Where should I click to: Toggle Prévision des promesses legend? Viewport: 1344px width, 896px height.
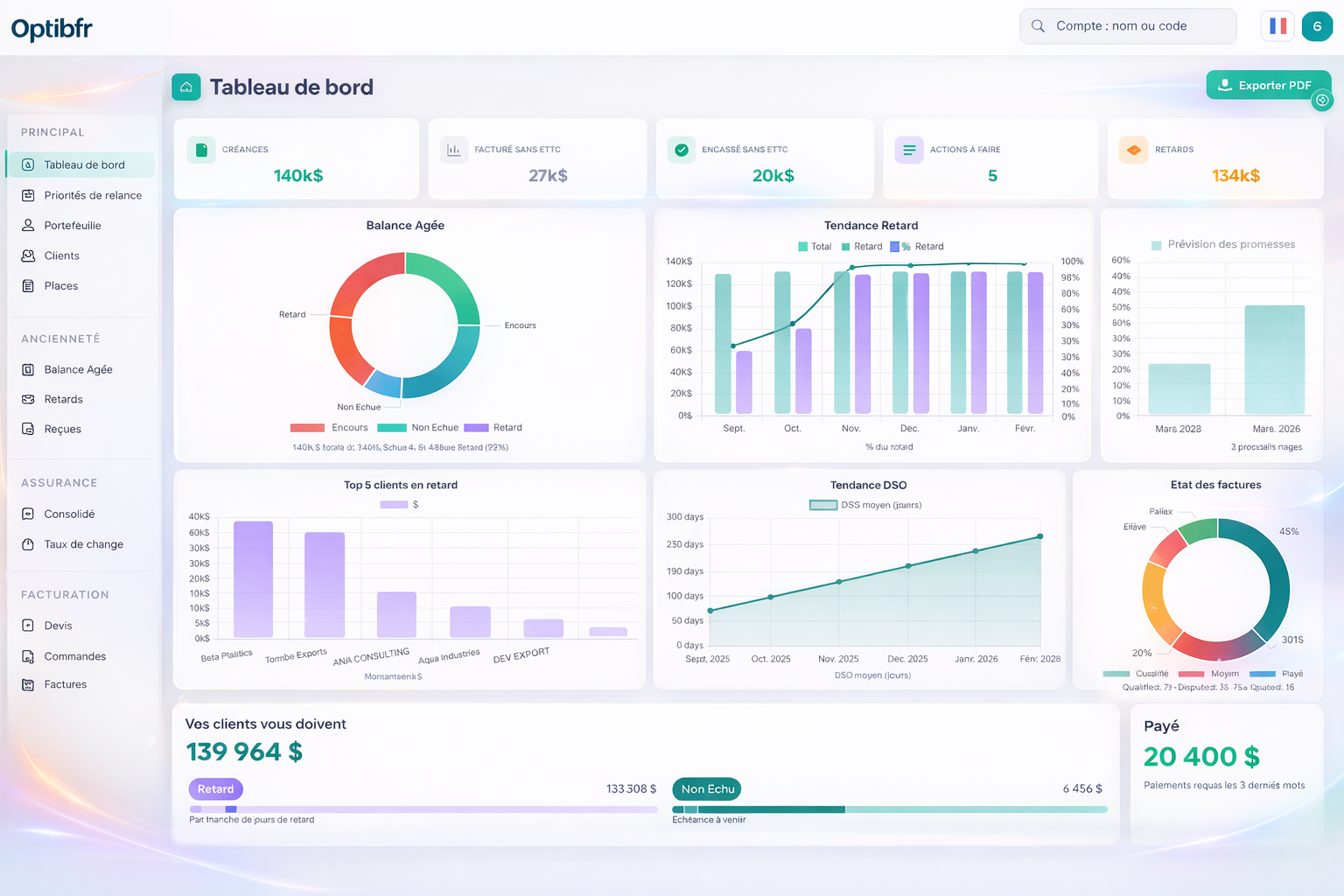coord(1223,245)
